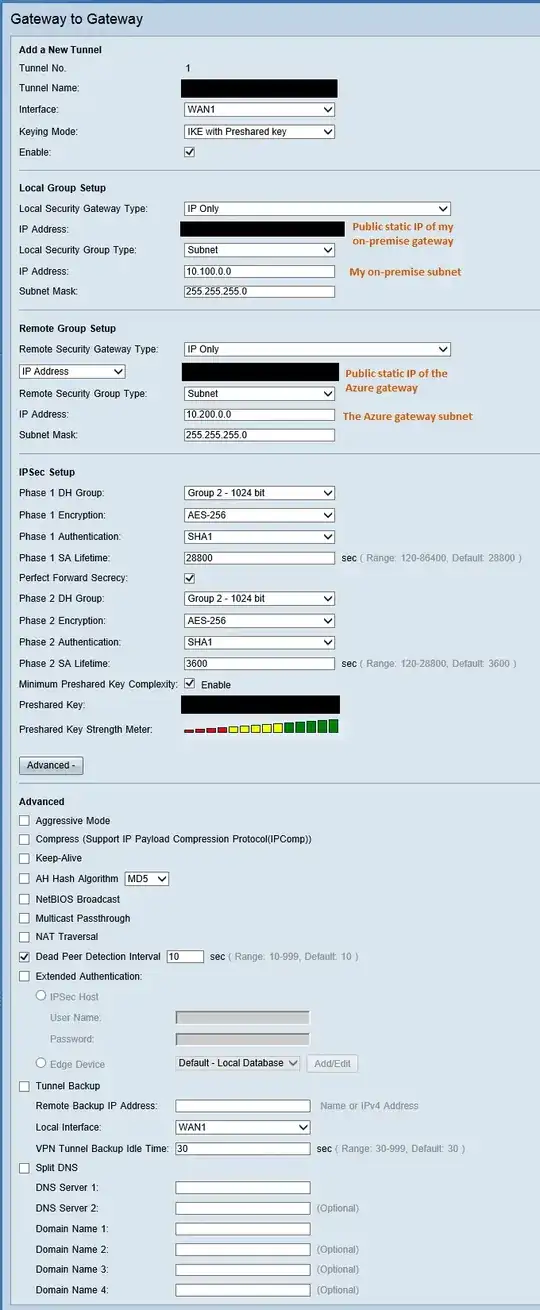
Task: Open the Keying Mode dropdown
Action: click(259, 131)
